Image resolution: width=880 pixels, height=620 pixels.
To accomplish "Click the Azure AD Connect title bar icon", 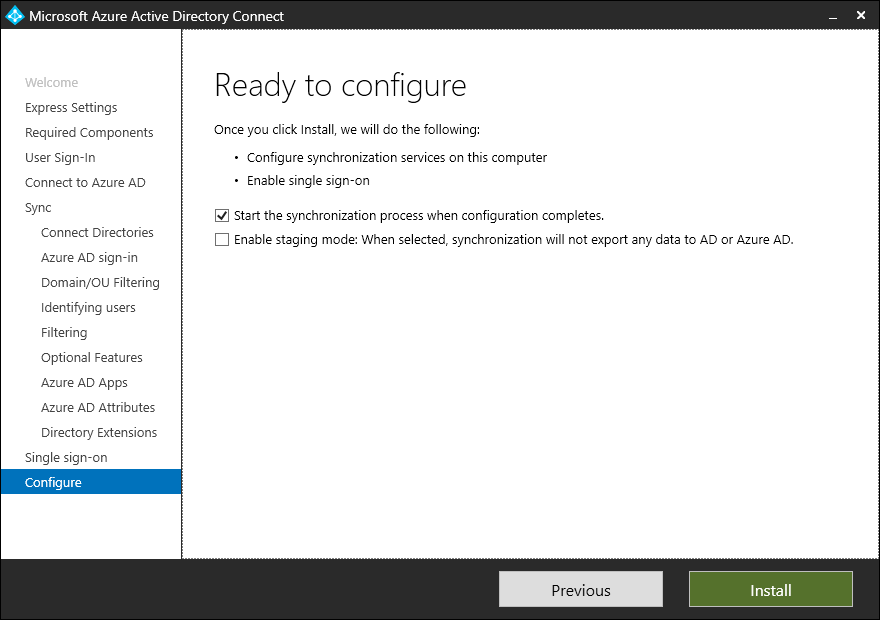I will (14, 16).
